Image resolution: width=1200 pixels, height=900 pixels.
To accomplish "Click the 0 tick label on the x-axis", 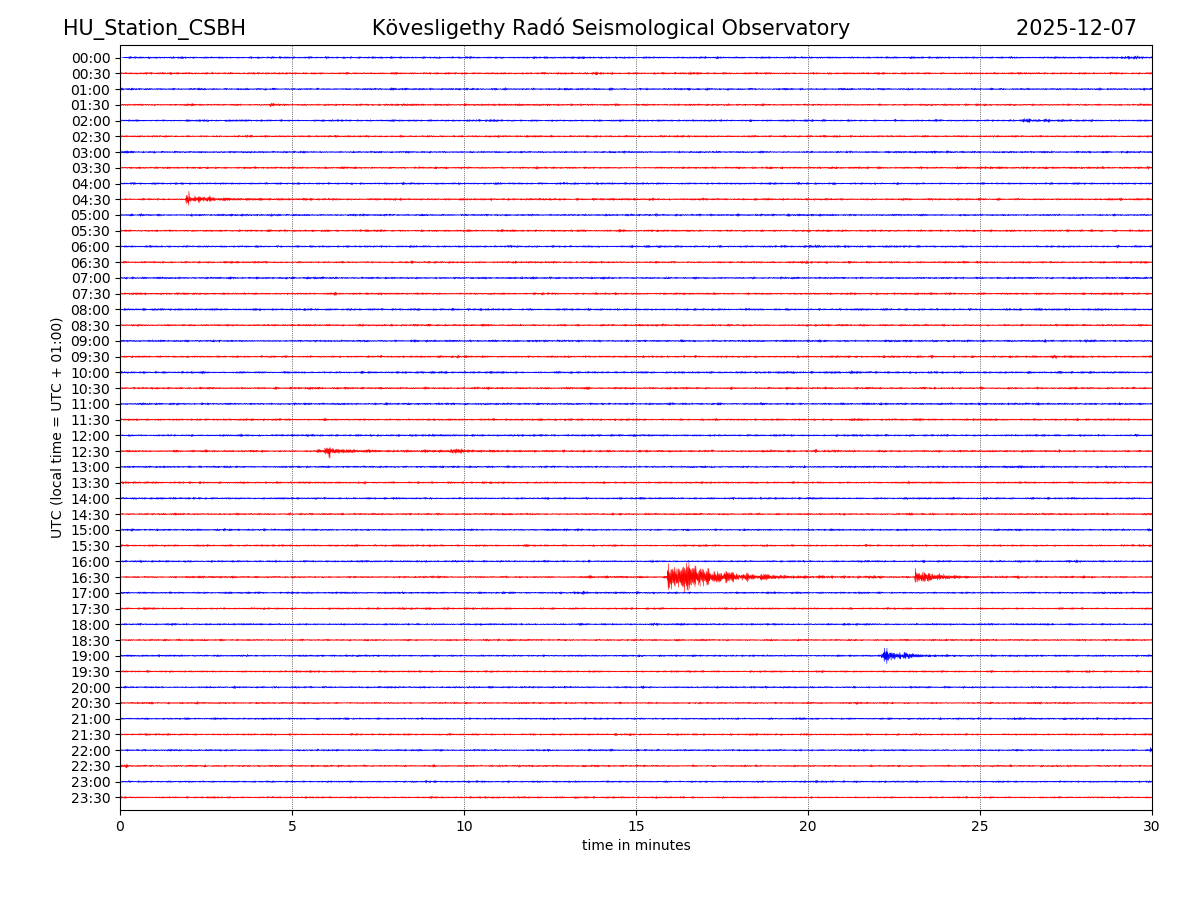I will coord(120,827).
